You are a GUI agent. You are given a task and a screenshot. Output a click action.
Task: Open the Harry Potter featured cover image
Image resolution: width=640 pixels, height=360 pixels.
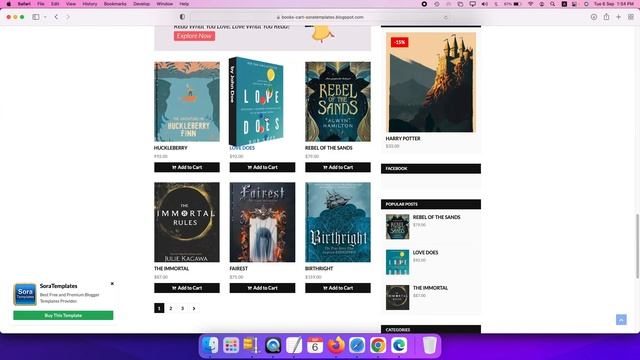click(431, 82)
